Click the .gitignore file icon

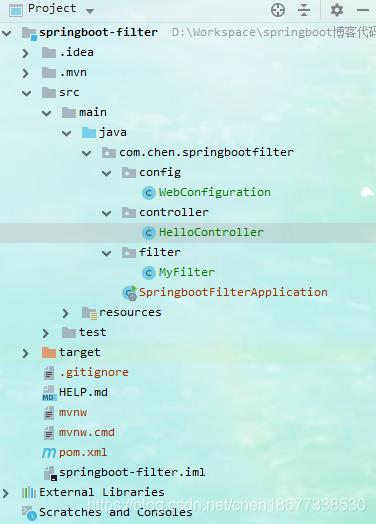(x=49, y=373)
